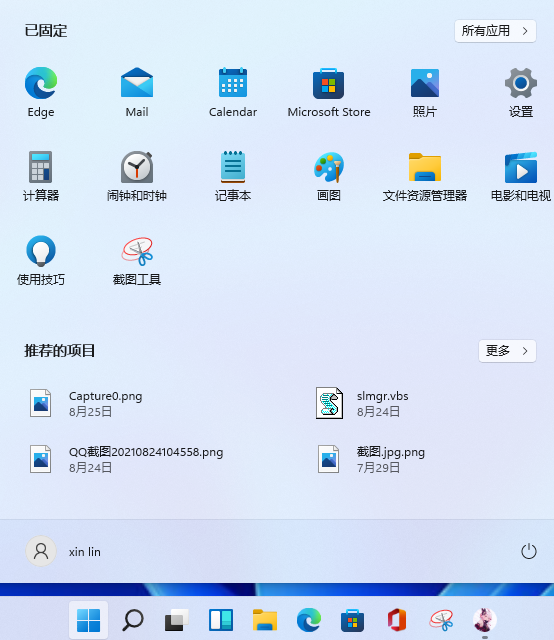
Task: Open the power options button
Action: point(529,551)
